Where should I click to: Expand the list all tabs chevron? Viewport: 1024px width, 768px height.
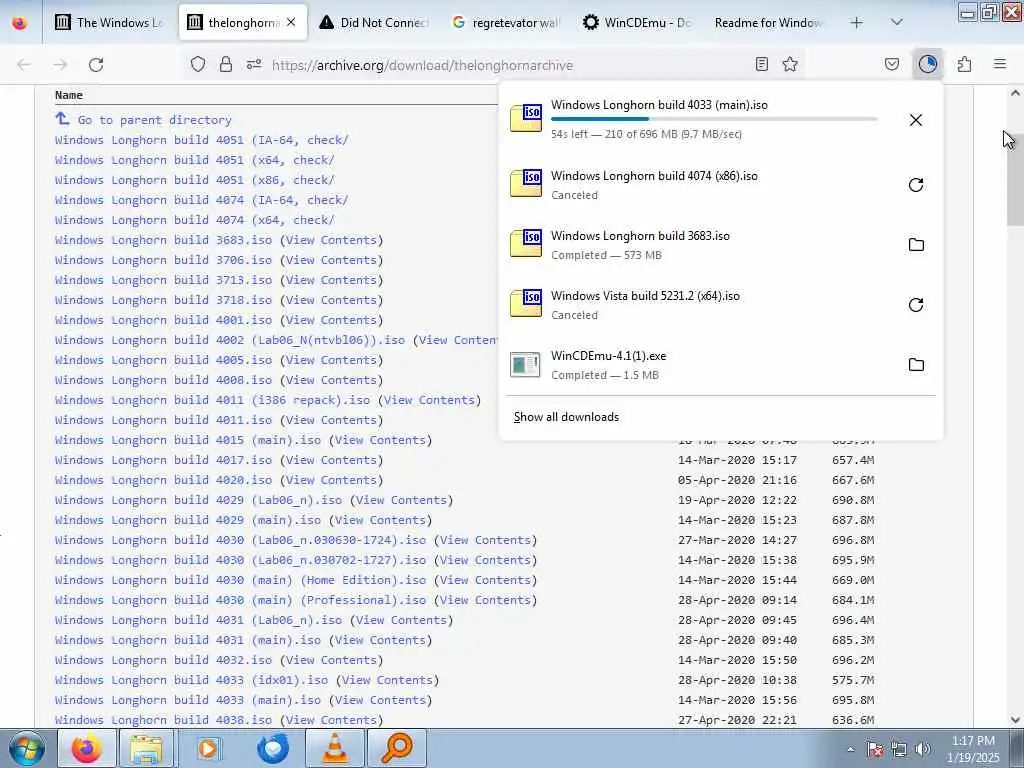click(897, 23)
